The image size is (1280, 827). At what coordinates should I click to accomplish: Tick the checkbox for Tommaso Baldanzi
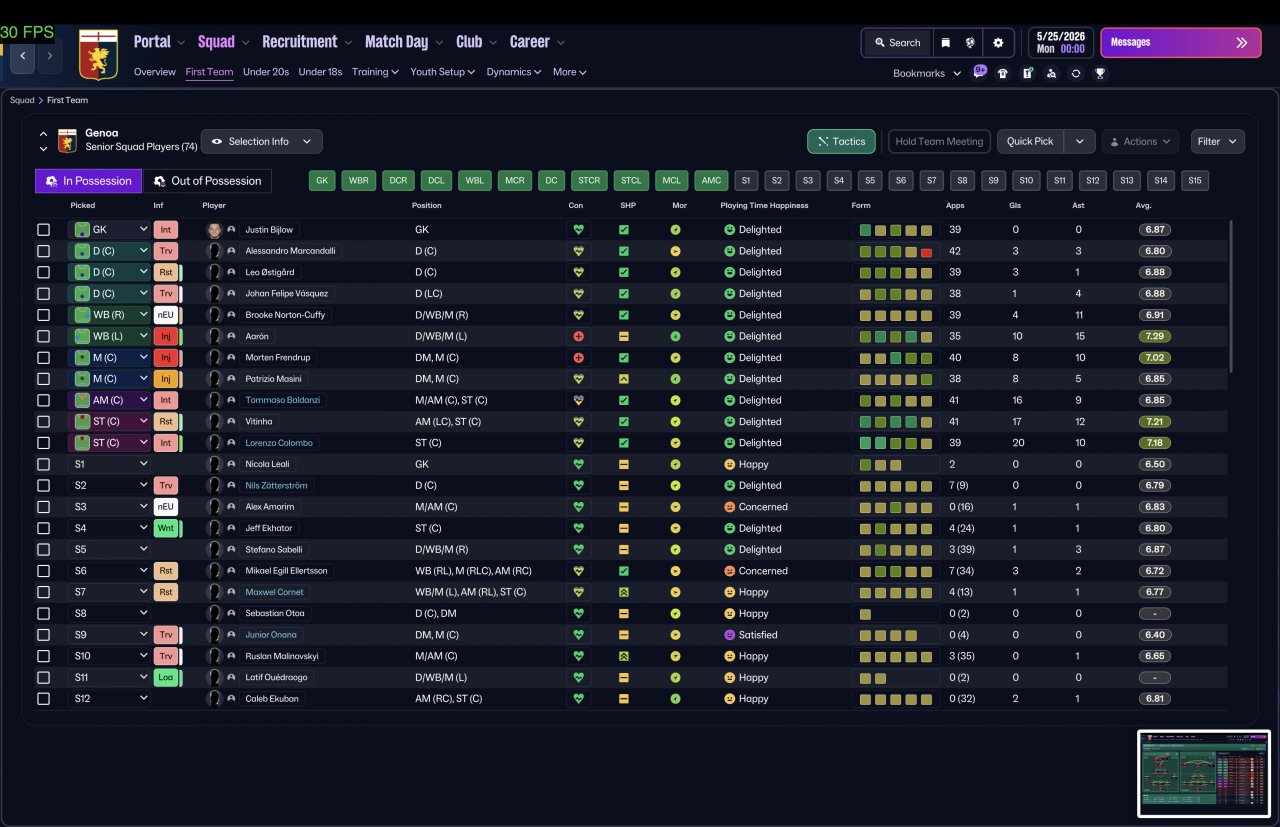(x=43, y=400)
